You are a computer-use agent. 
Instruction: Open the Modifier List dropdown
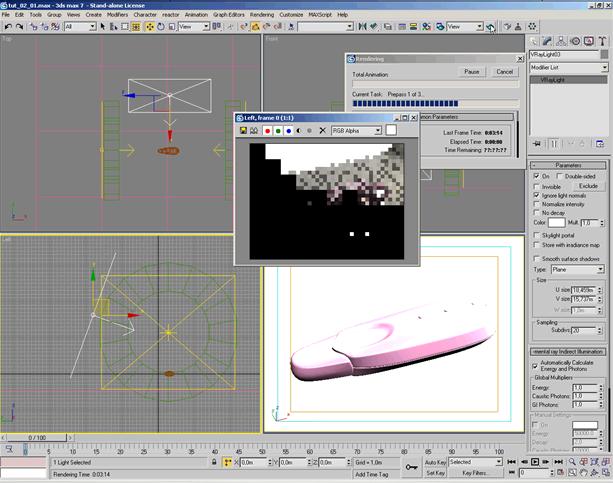tap(569, 68)
